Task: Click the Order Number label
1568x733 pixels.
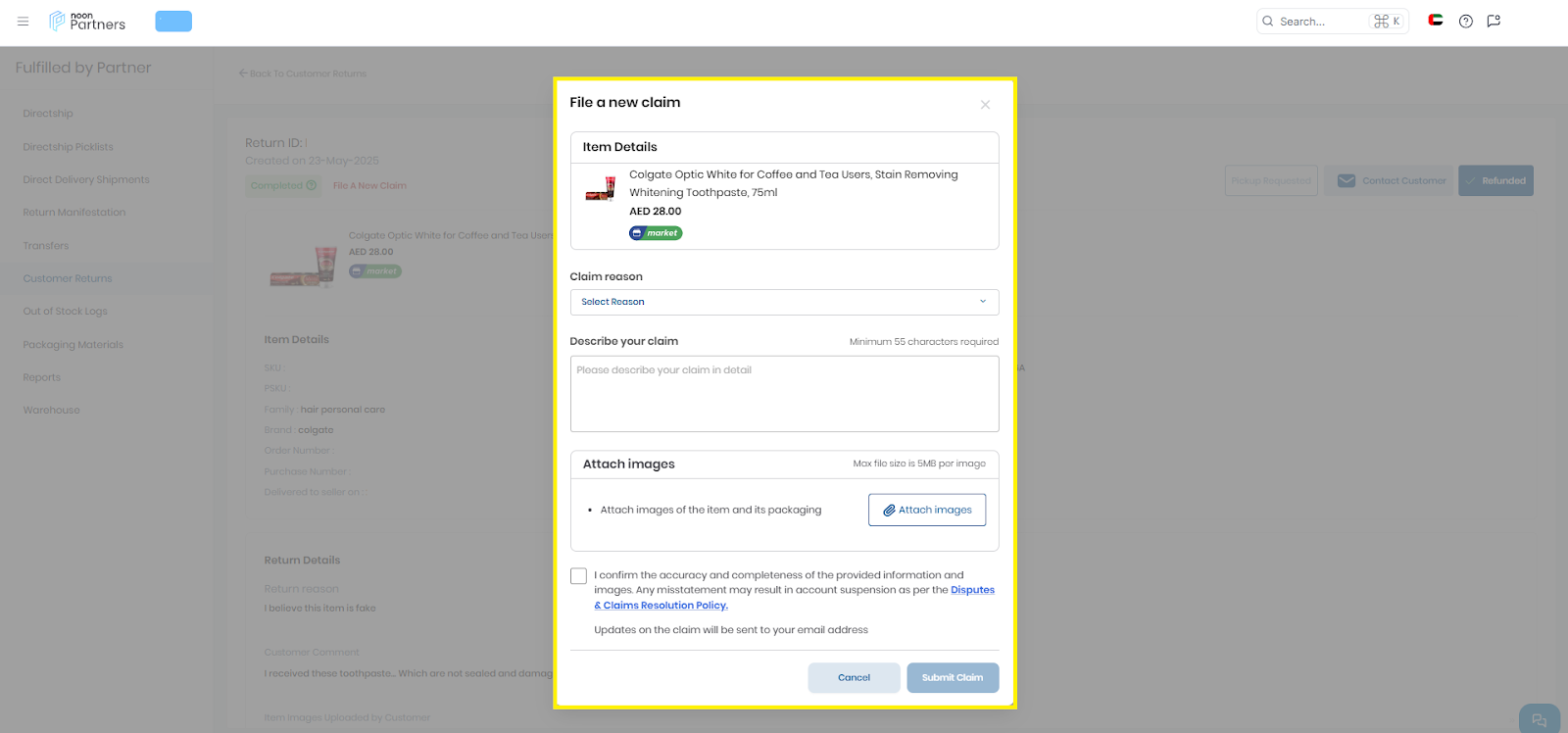Action: [299, 451]
